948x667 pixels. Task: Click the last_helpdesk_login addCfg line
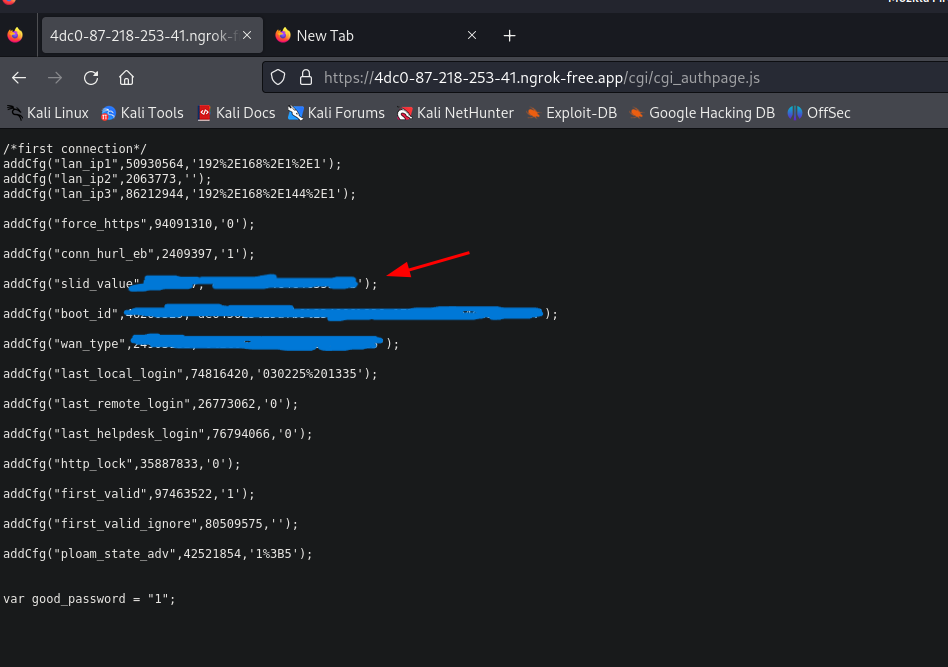[158, 434]
